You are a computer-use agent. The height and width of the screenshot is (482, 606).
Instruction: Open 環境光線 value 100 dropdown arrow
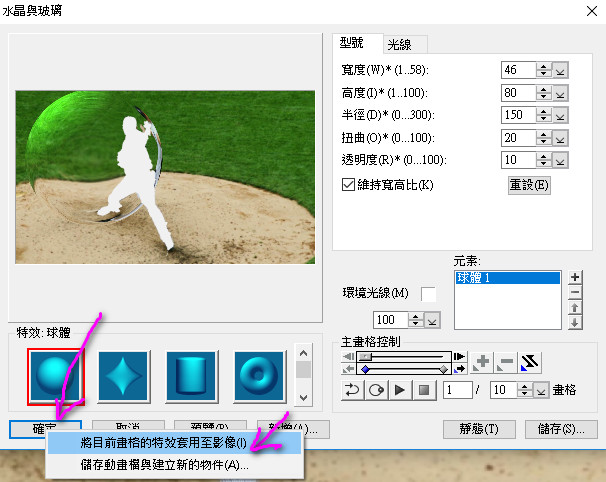(x=432, y=320)
